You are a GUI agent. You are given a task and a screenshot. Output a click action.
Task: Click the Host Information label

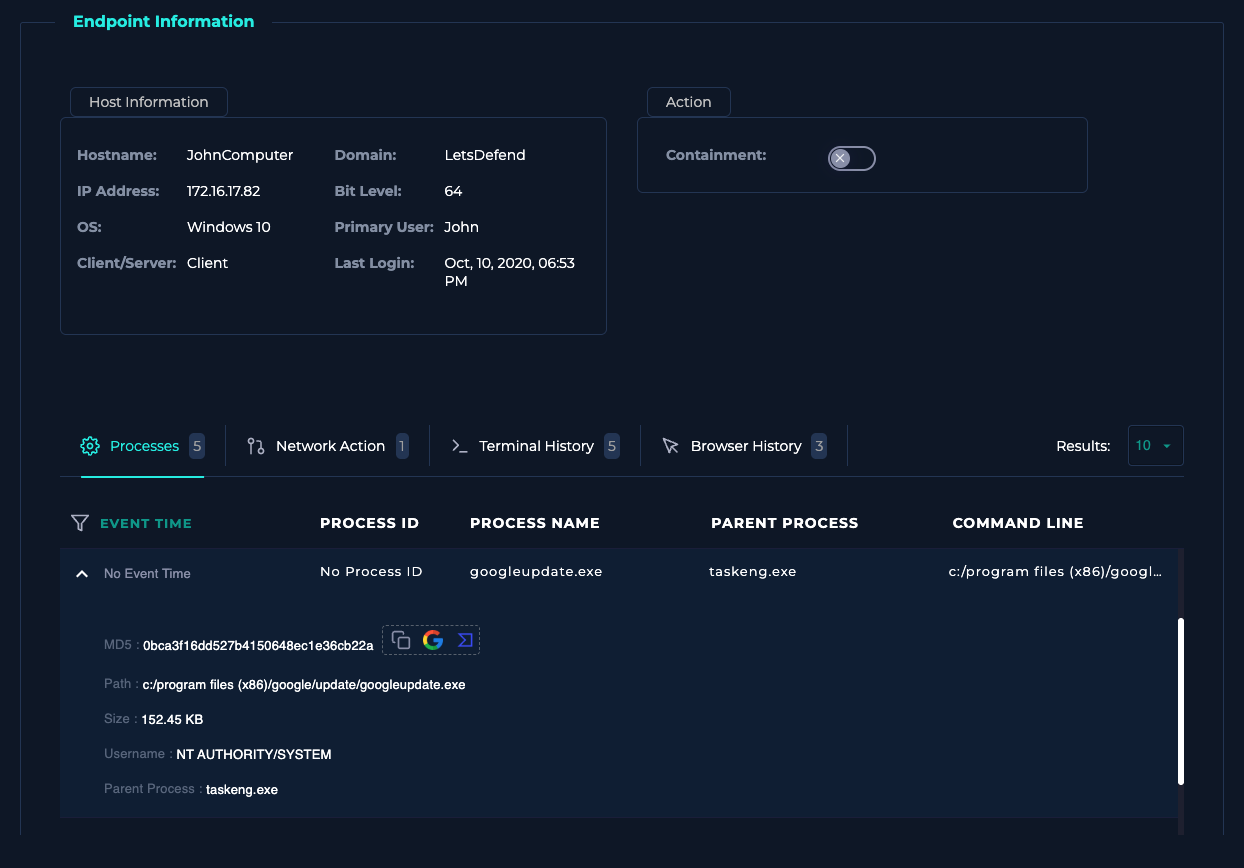149,102
